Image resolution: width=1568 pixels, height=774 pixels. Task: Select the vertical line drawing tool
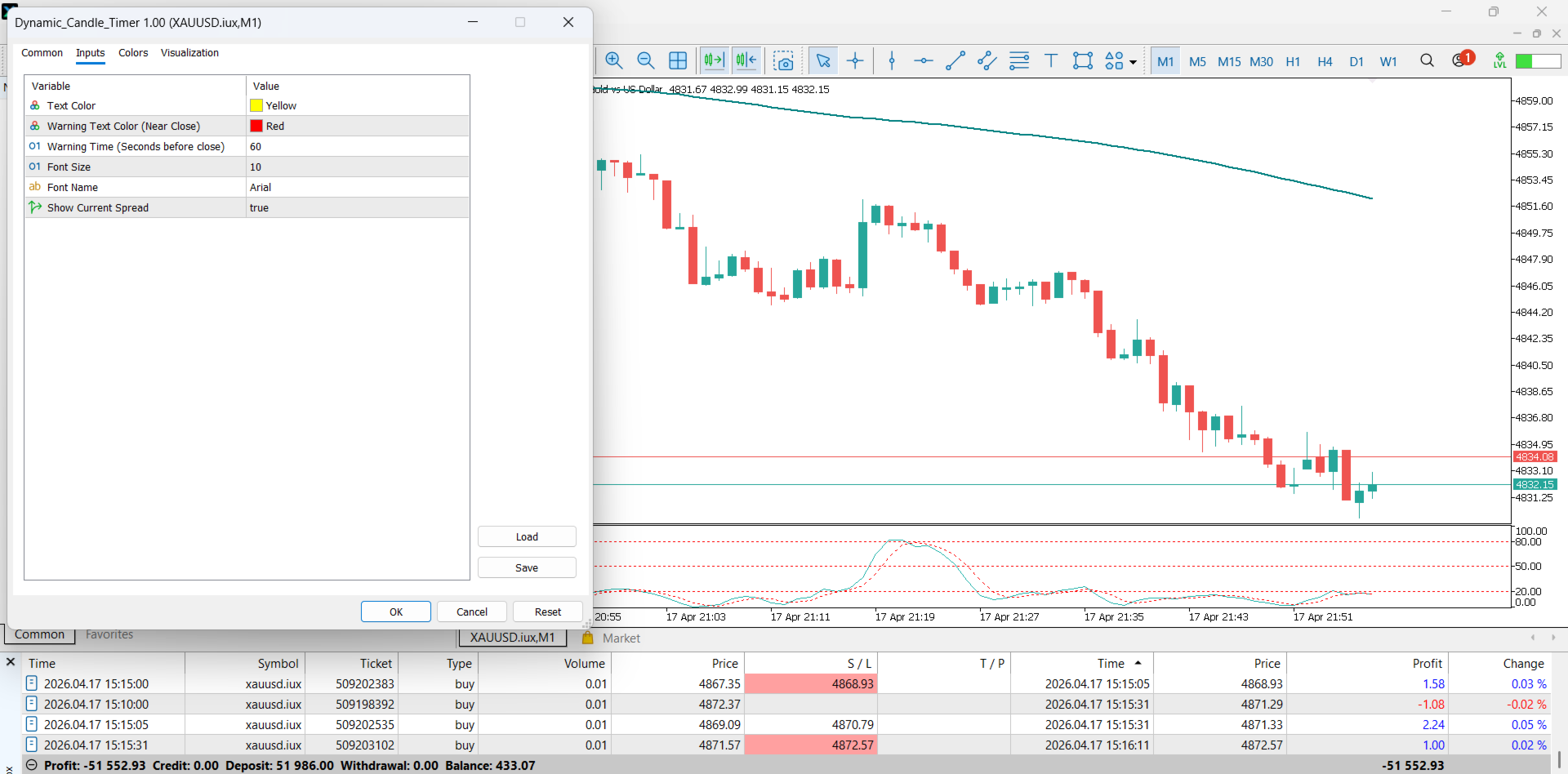point(892,60)
